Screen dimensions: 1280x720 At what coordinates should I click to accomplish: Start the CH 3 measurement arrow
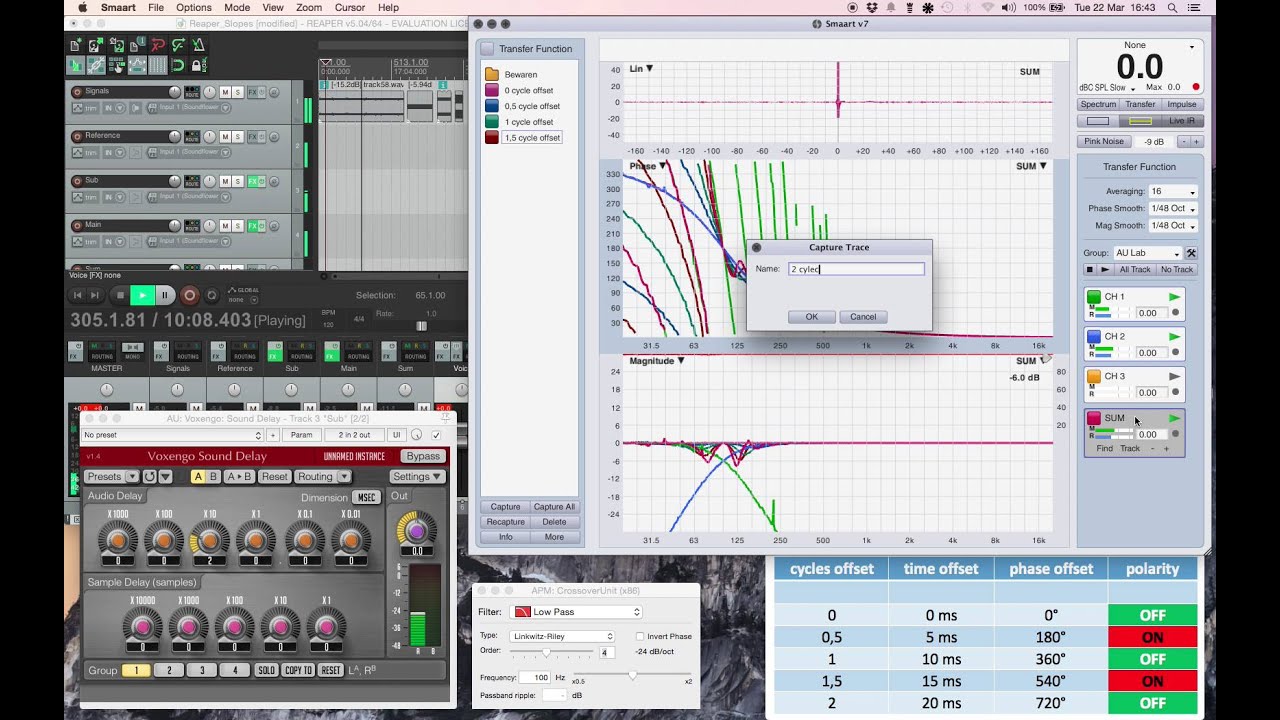[1174, 377]
